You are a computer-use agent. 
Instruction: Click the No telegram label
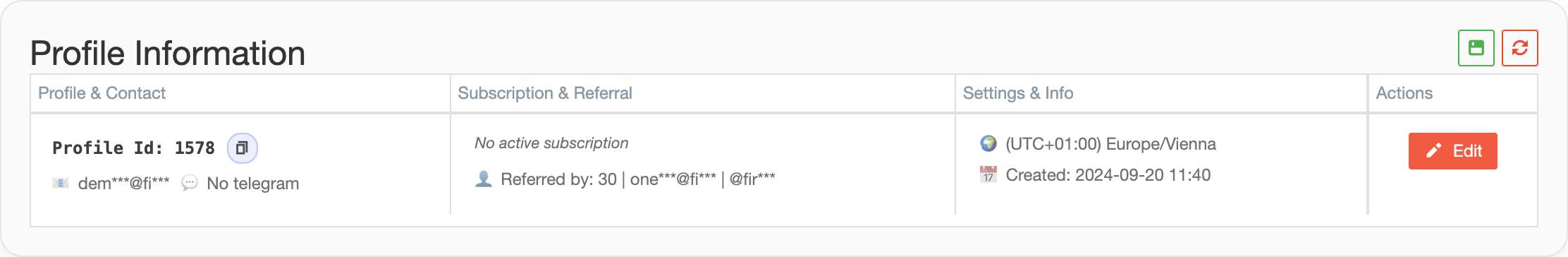pos(253,184)
